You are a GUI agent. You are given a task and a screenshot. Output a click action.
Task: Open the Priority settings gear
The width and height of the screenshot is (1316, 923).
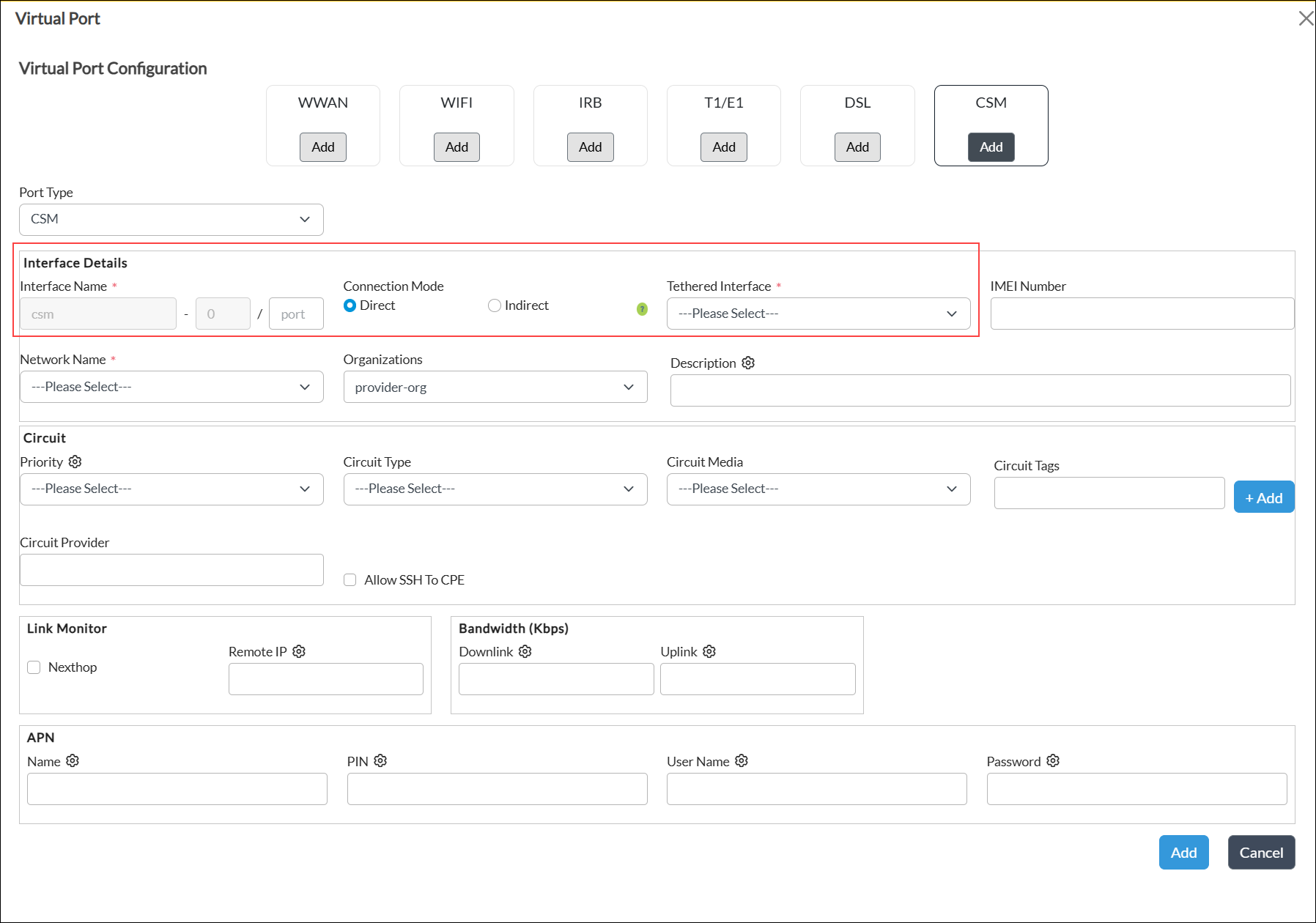coord(75,461)
